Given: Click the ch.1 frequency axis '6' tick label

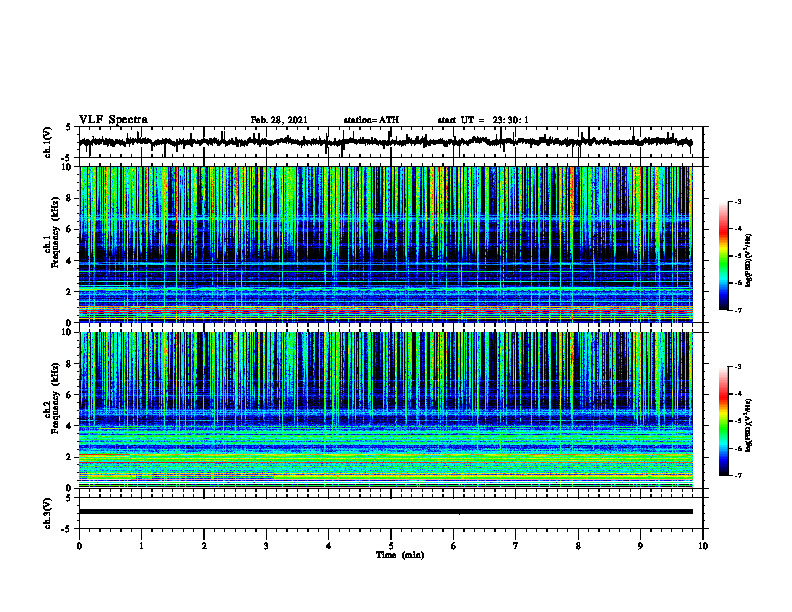Looking at the screenshot, I should [x=70, y=229].
